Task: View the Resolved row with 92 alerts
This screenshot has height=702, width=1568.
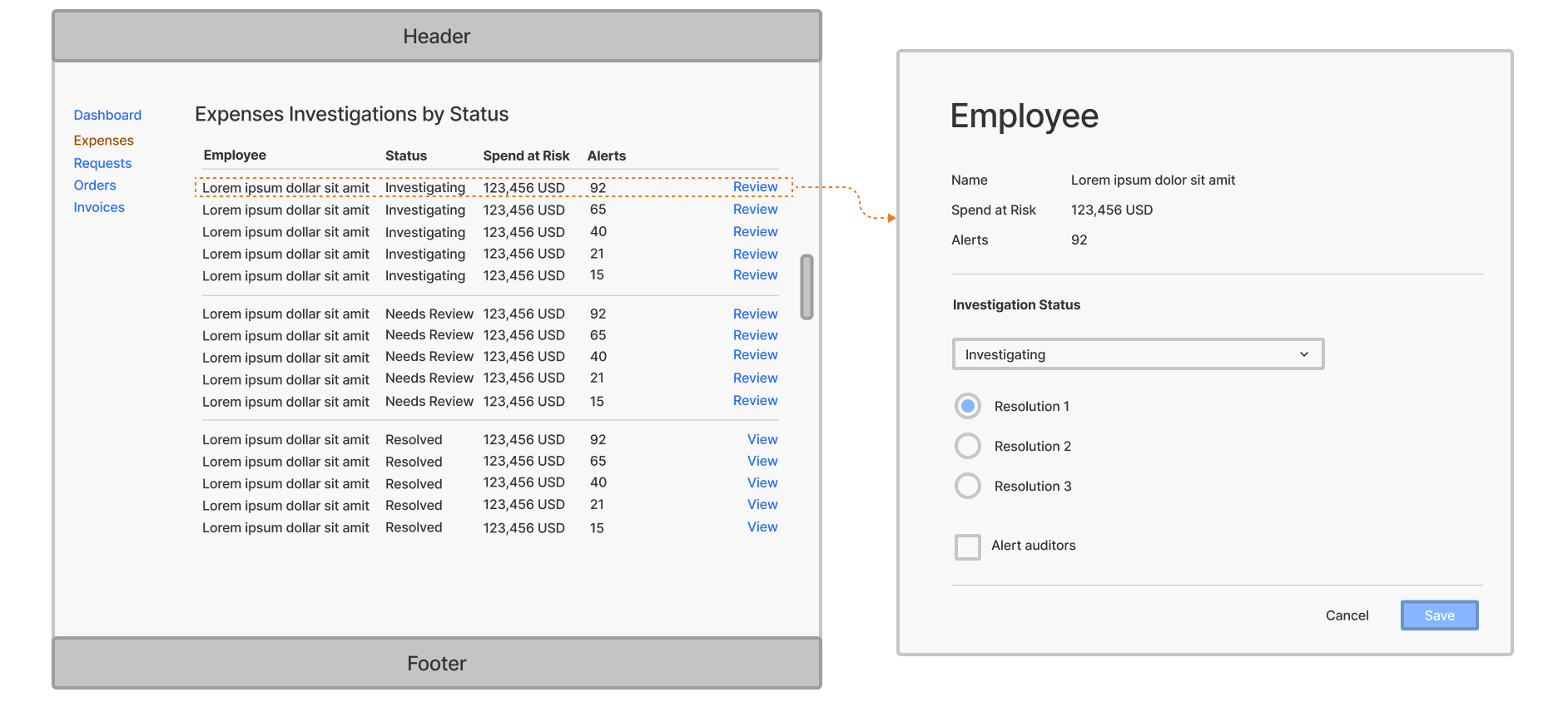Action: click(x=762, y=439)
